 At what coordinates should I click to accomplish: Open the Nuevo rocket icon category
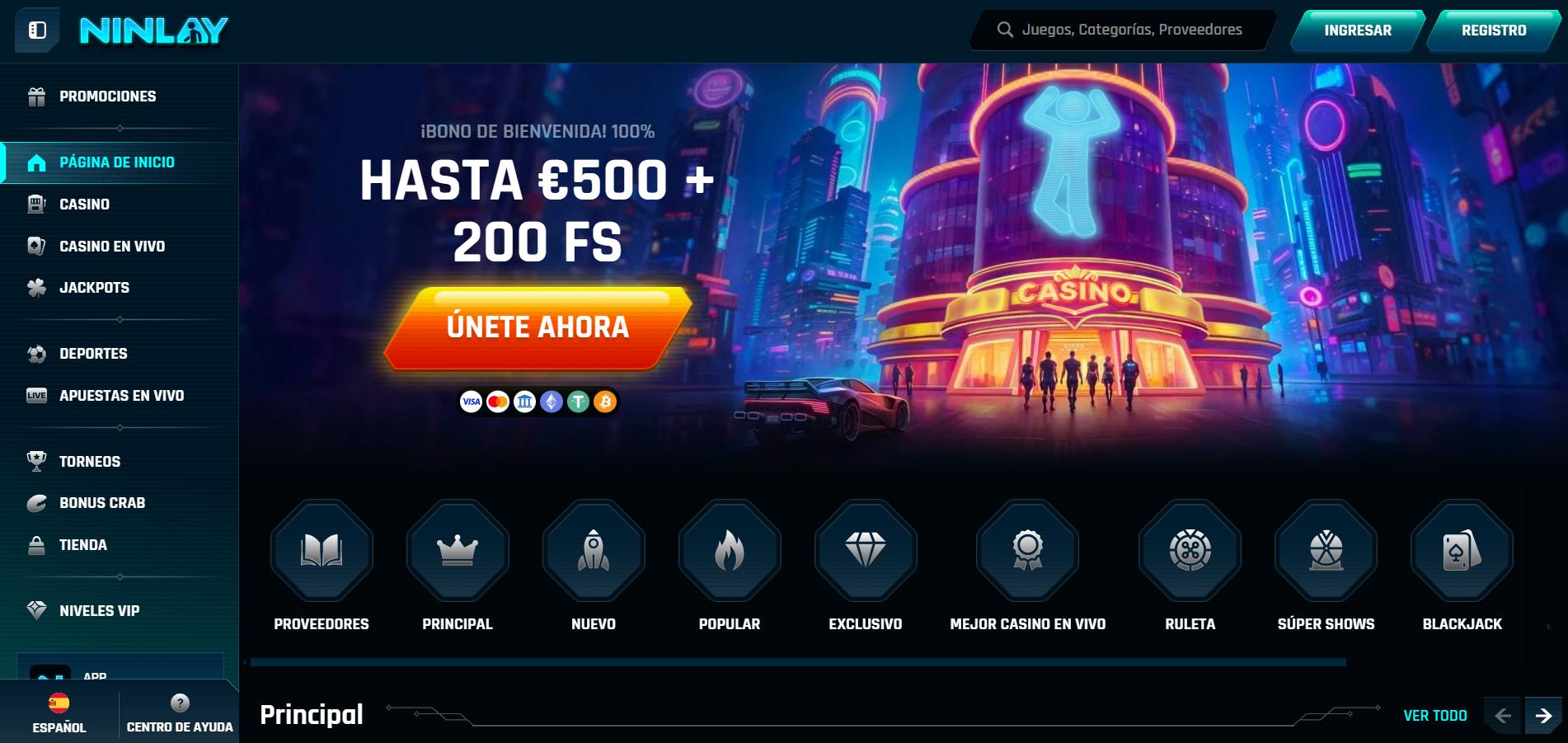pos(594,551)
